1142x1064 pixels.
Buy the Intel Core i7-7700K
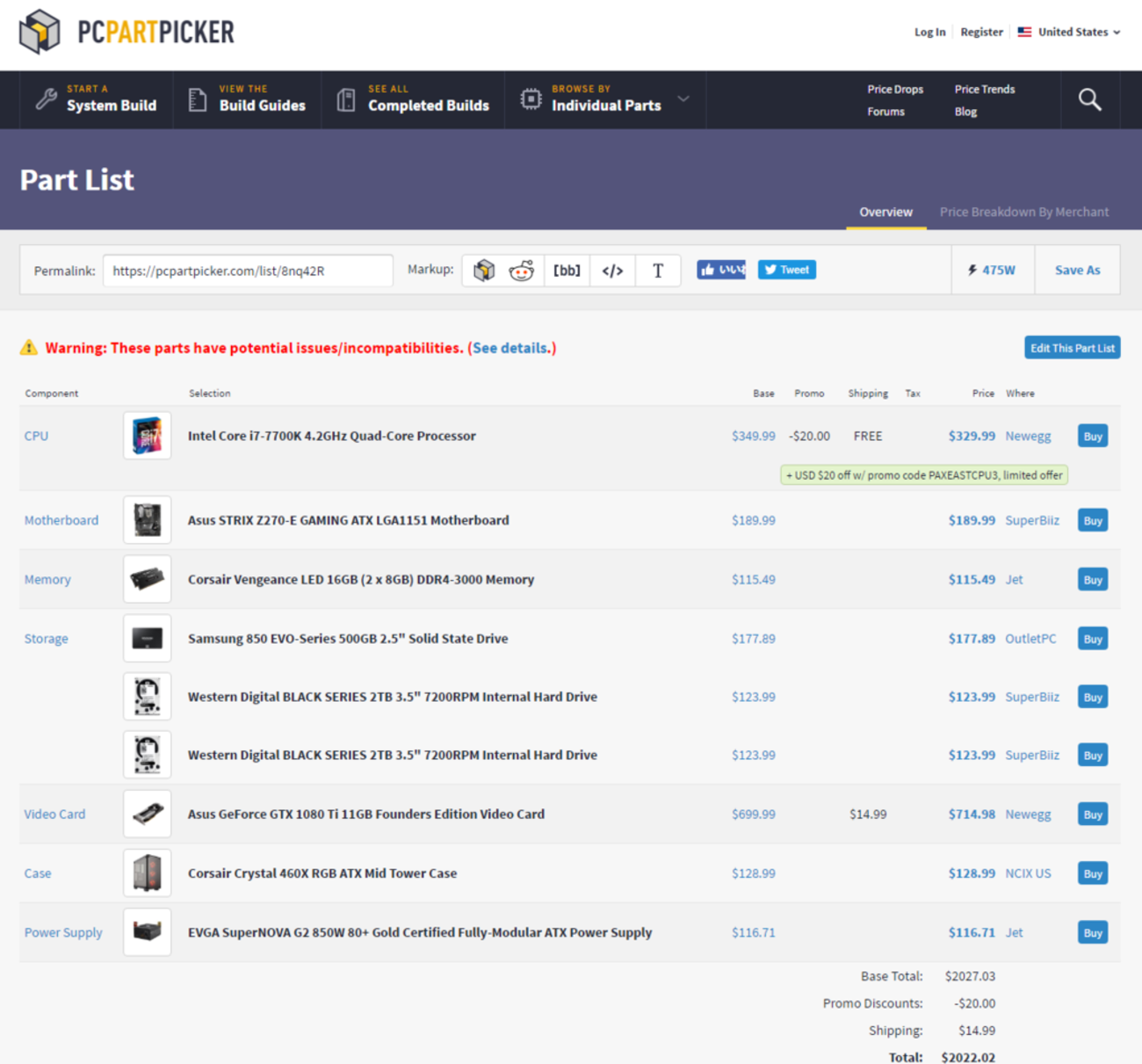click(1093, 436)
